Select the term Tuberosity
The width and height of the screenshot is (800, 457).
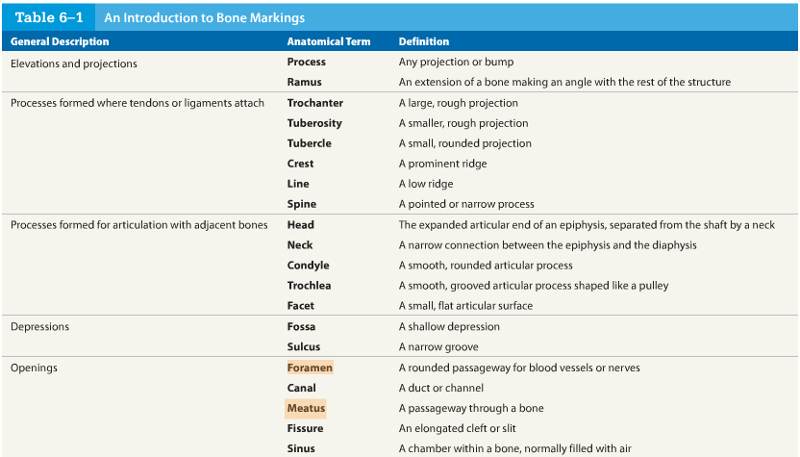click(314, 123)
